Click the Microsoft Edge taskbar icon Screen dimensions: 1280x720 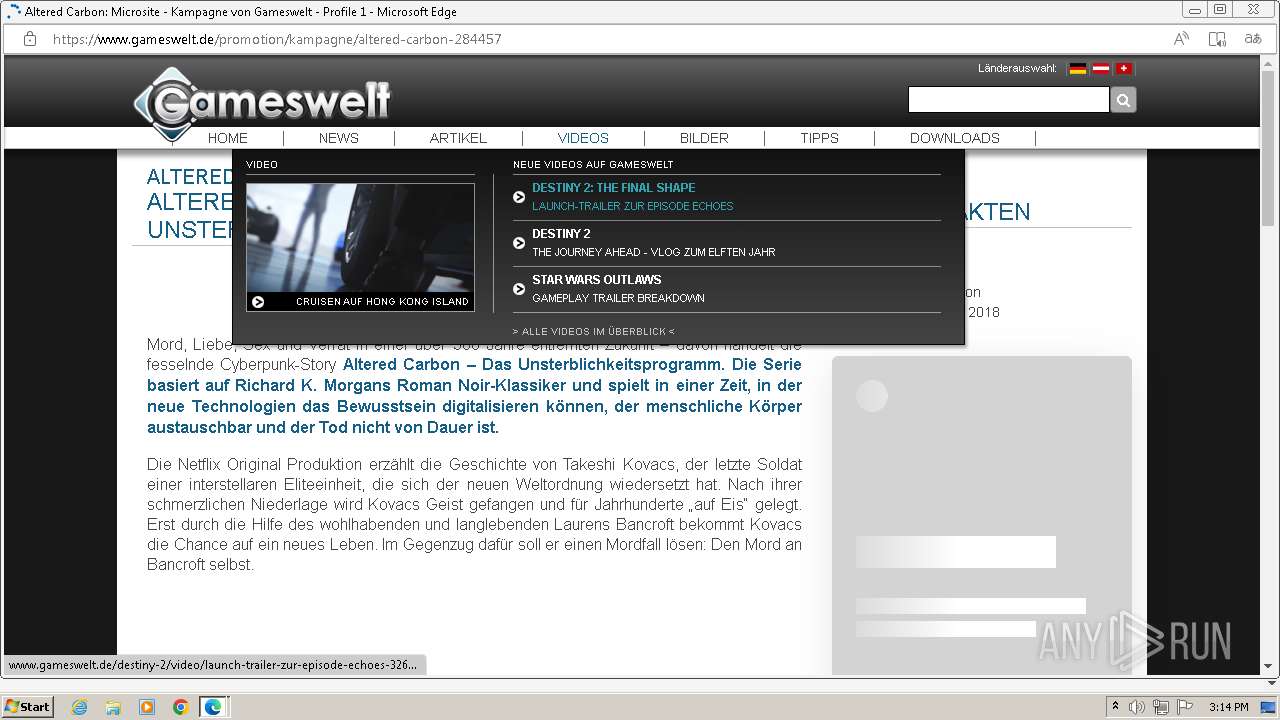(x=213, y=707)
